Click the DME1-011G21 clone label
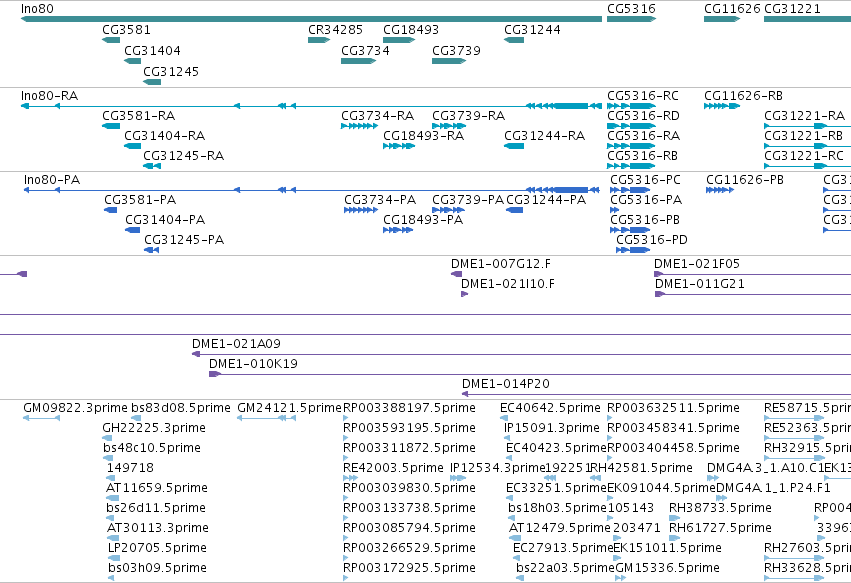Viewport: 851px width, 583px height. (x=700, y=284)
